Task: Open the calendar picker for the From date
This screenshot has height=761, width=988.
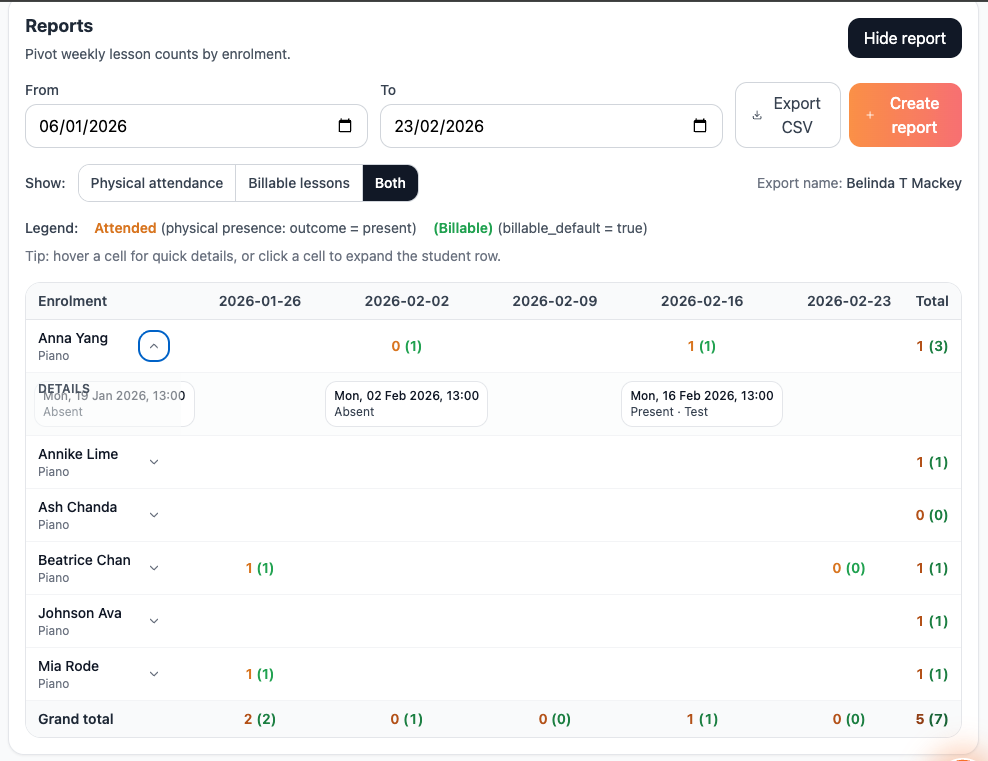Action: (x=347, y=125)
